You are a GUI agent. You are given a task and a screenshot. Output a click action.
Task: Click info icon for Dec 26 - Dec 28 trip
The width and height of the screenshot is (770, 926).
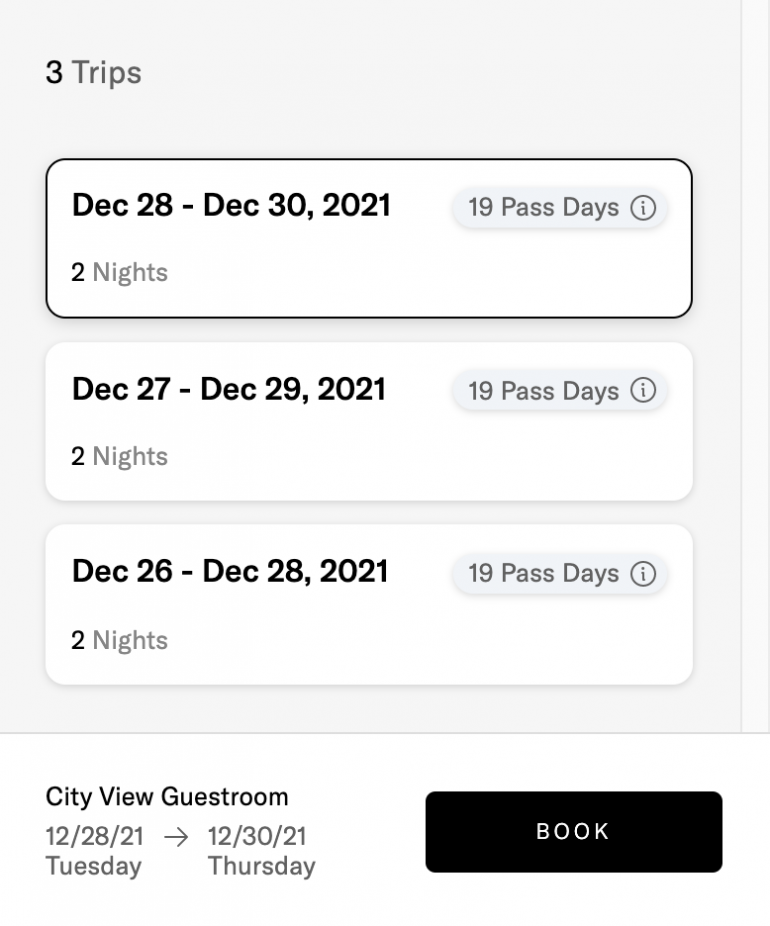[x=643, y=573]
